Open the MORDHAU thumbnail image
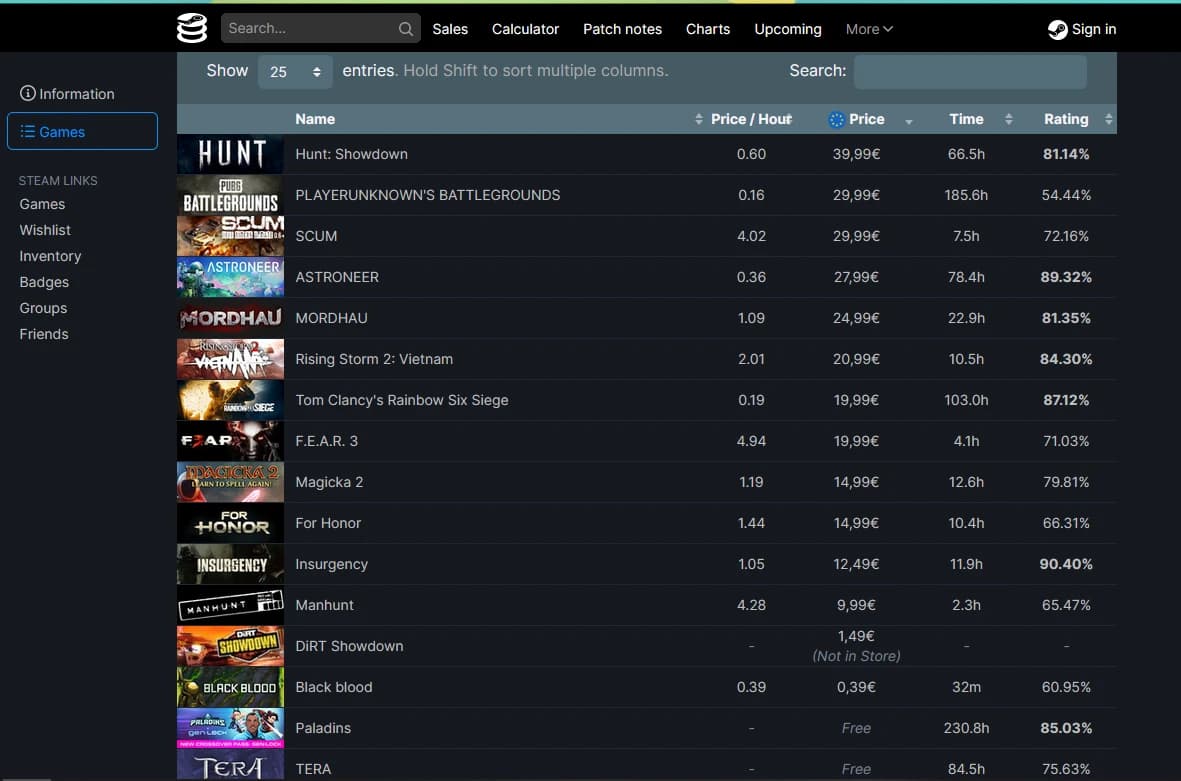 tap(230, 318)
